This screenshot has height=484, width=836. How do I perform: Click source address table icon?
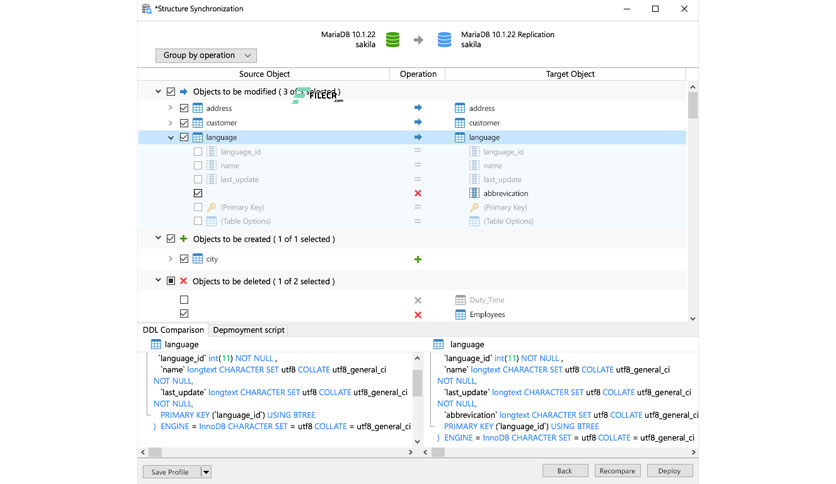[197, 108]
